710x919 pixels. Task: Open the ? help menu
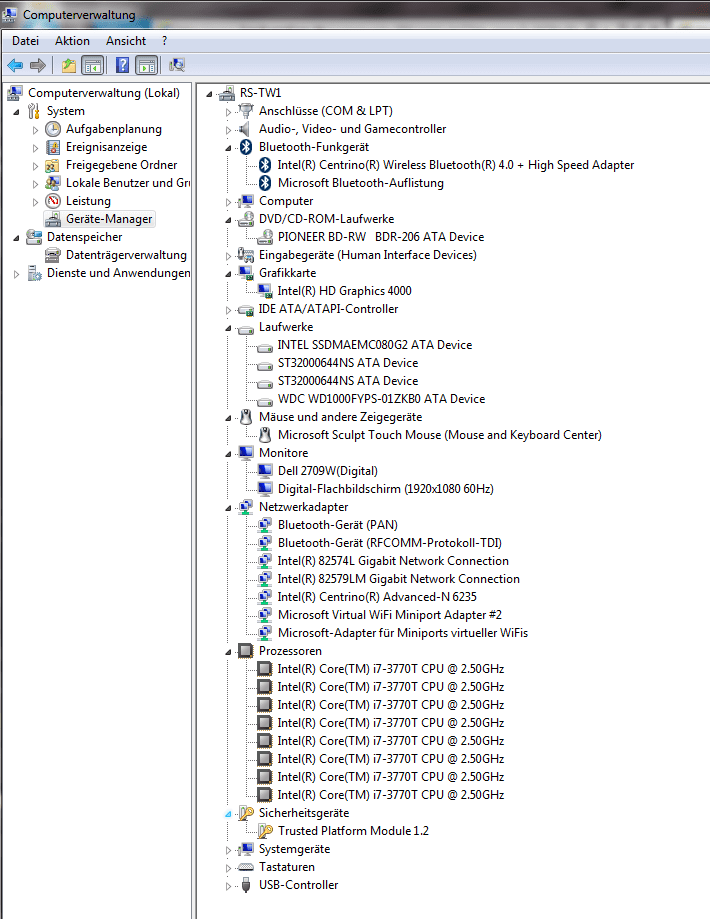point(164,41)
